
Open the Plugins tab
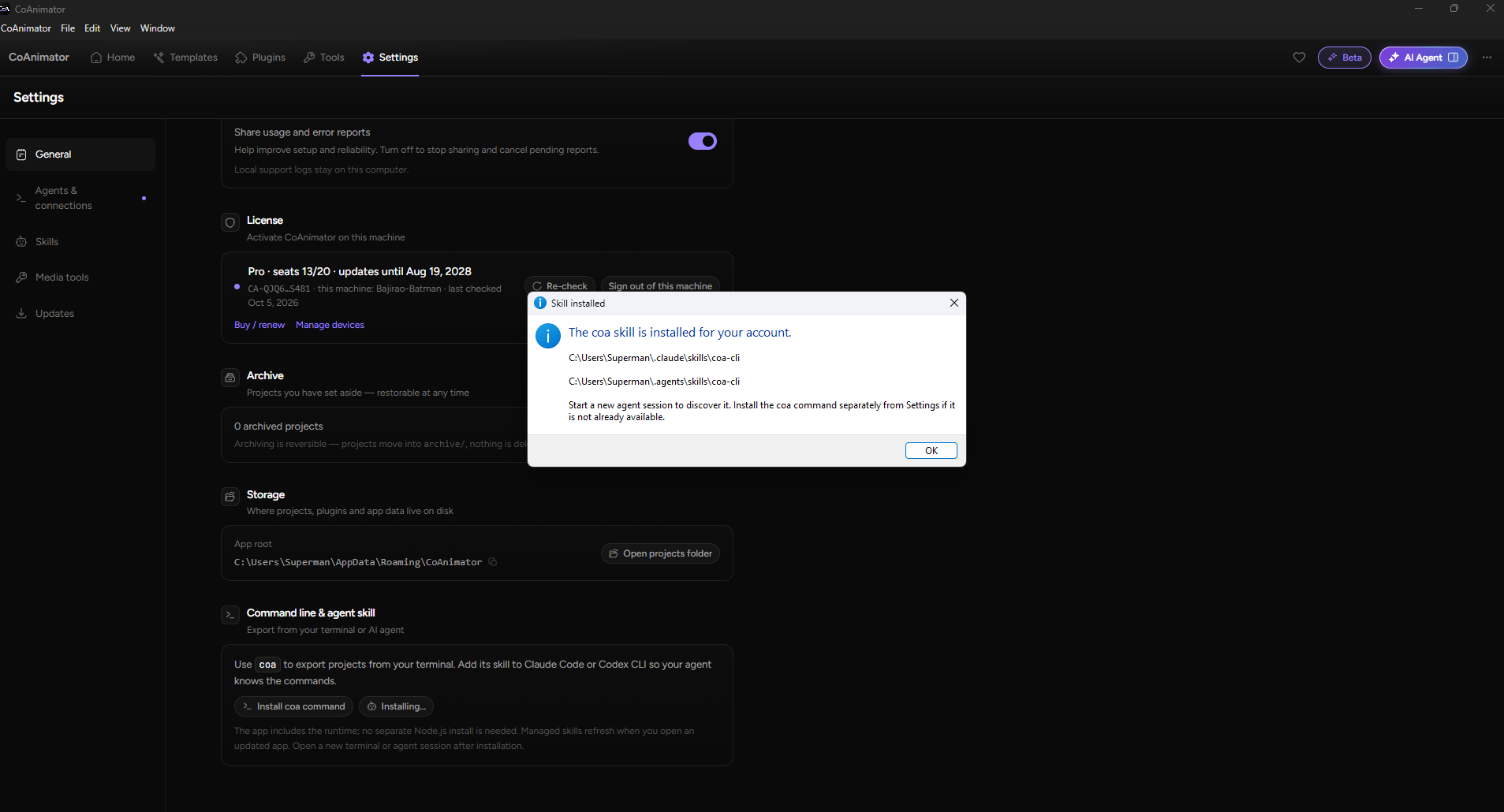point(260,58)
